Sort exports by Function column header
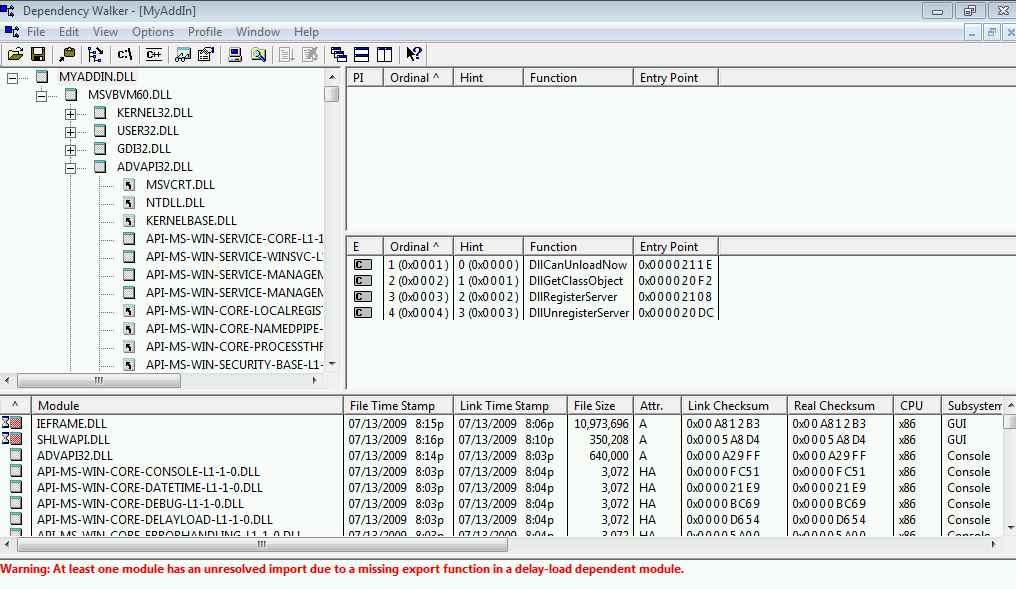The image size is (1016, 589). coord(578,247)
